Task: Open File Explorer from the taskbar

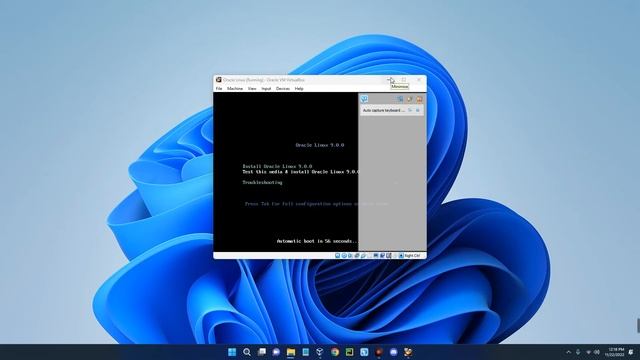Action: pyautogui.click(x=291, y=352)
